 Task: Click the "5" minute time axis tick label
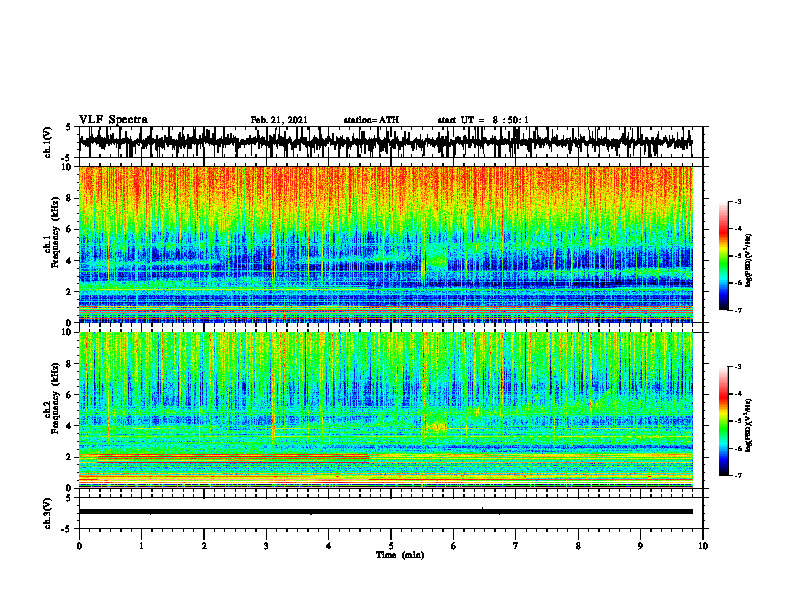(x=391, y=546)
